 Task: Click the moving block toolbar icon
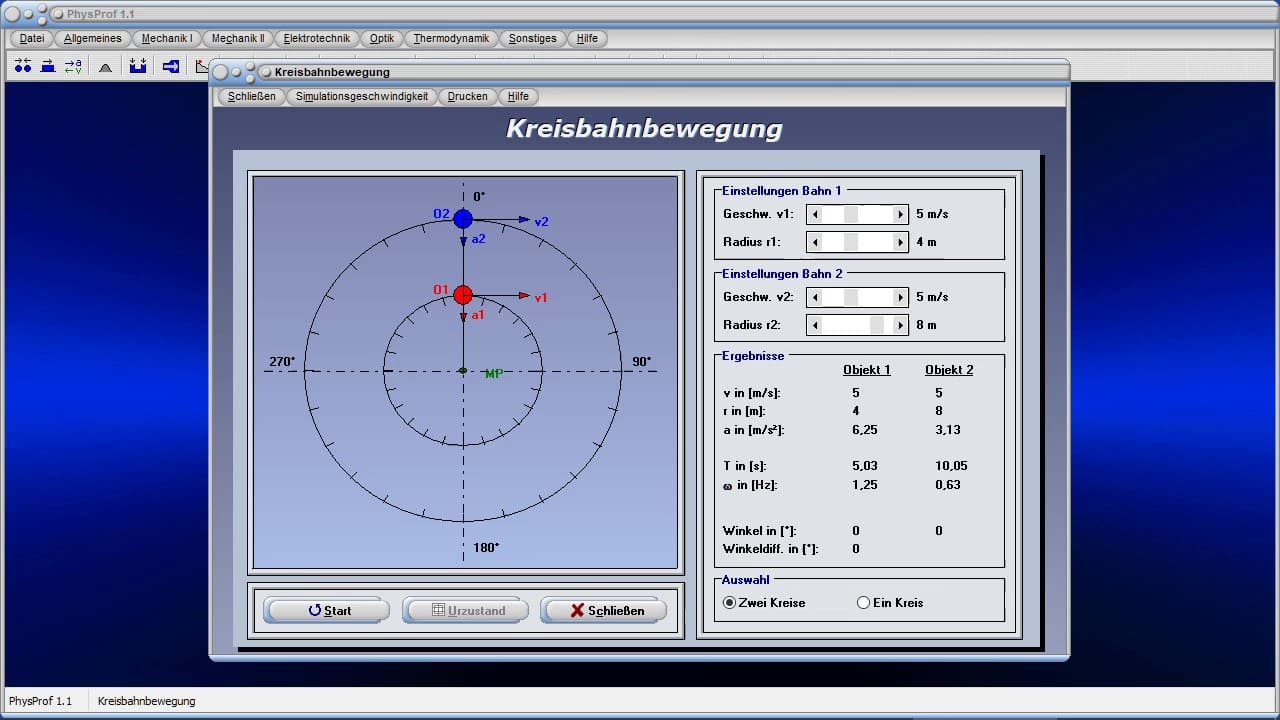[x=48, y=66]
